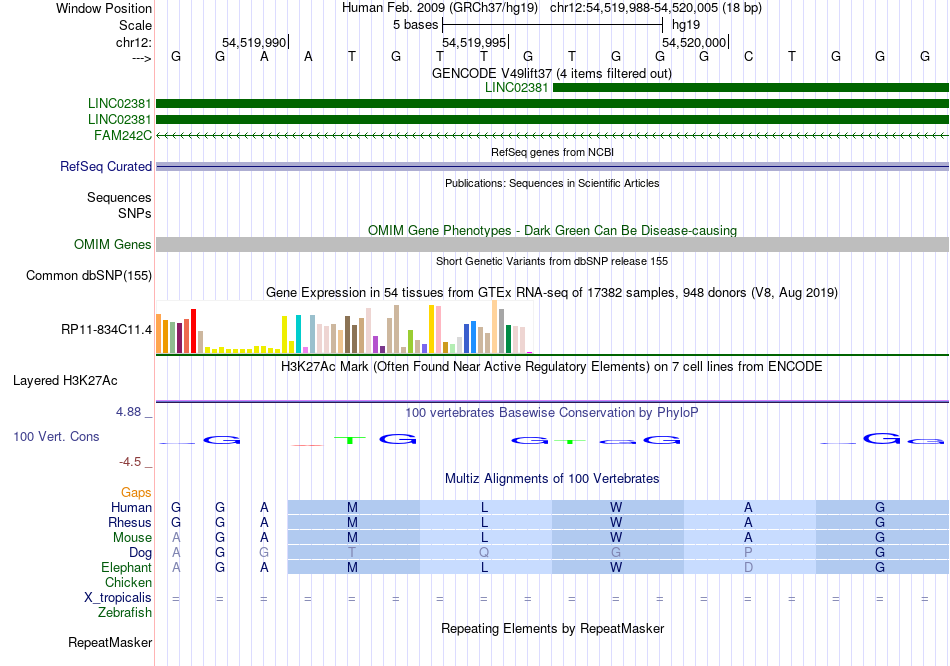Select the Mouse alignment row label

point(132,538)
